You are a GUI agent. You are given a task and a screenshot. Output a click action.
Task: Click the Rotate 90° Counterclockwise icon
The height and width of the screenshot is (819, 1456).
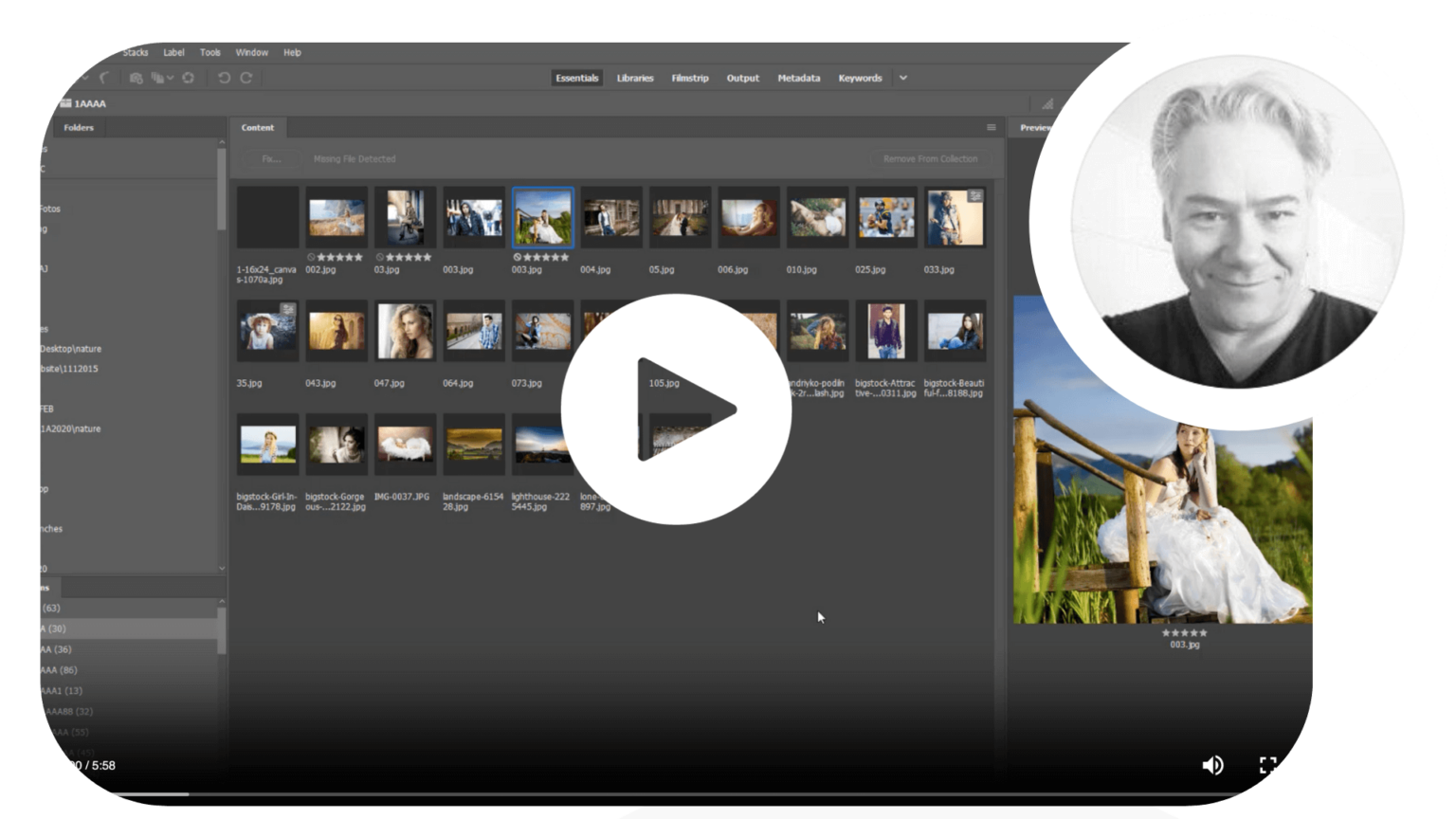225,78
